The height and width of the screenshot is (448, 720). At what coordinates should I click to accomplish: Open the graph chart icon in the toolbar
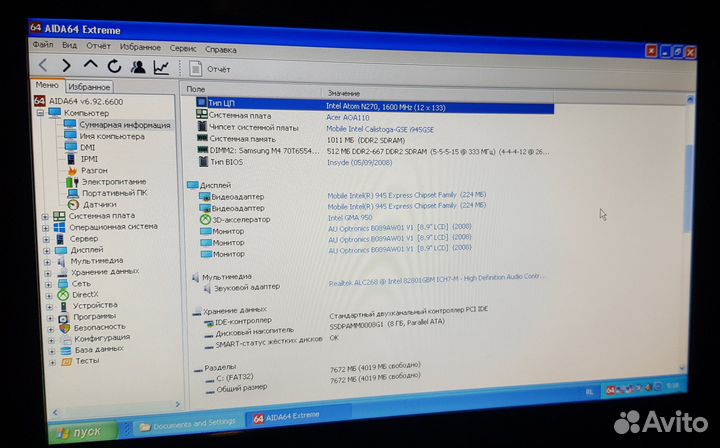(161, 68)
